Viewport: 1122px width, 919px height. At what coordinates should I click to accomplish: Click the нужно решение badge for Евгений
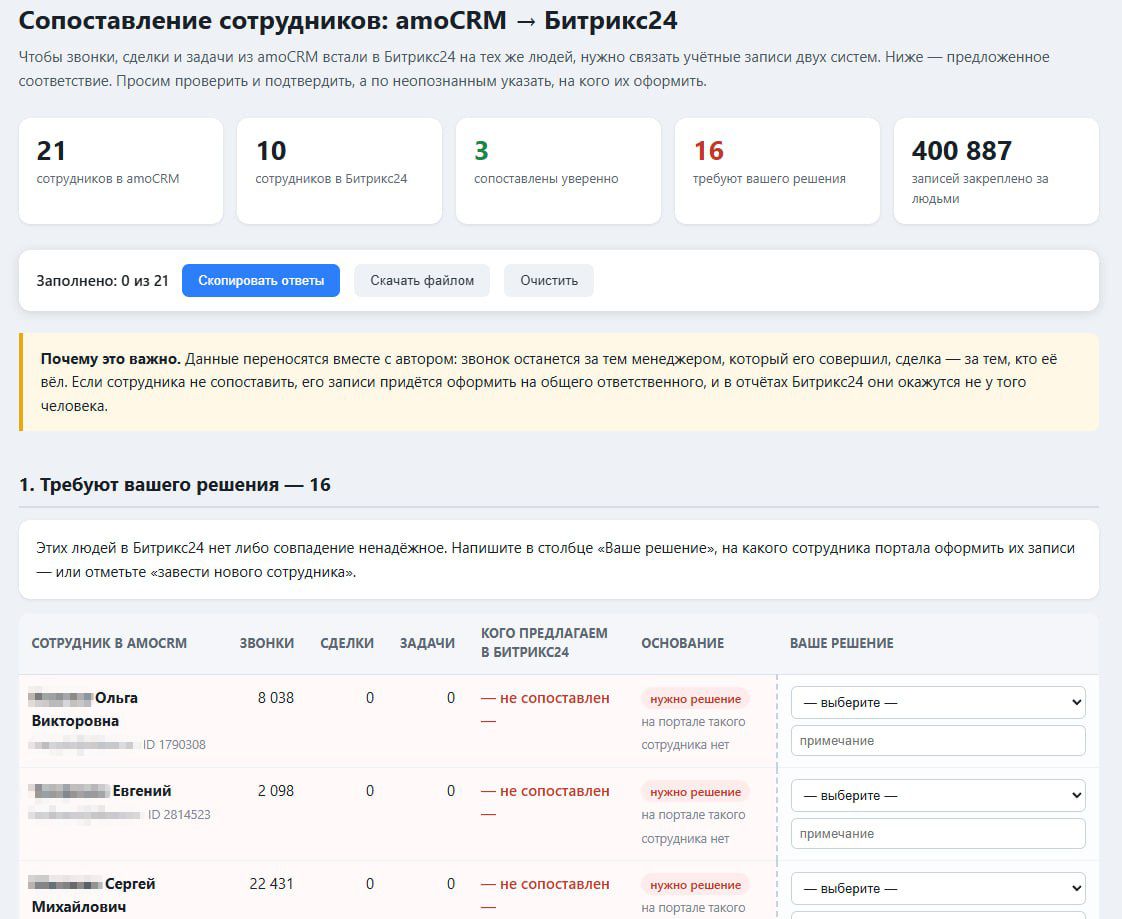(x=696, y=792)
